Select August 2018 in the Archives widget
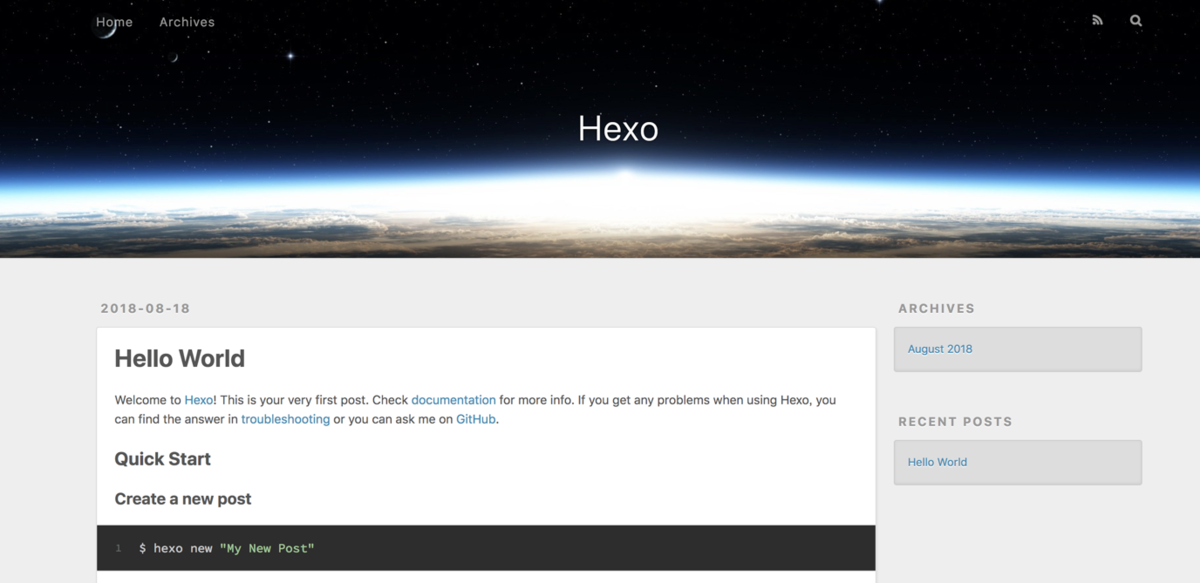Viewport: 1200px width, 583px height. pyautogui.click(x=940, y=349)
